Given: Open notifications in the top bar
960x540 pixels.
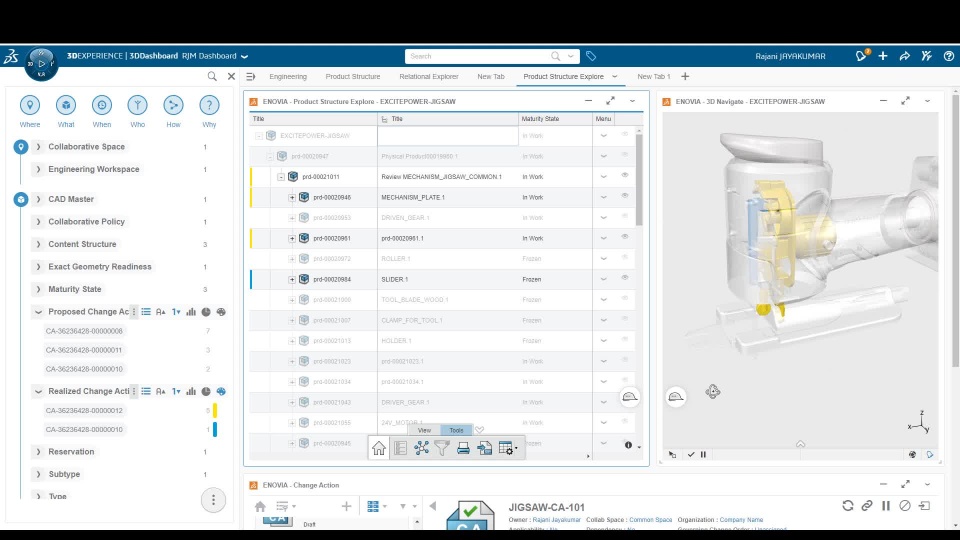Looking at the screenshot, I should (x=861, y=56).
